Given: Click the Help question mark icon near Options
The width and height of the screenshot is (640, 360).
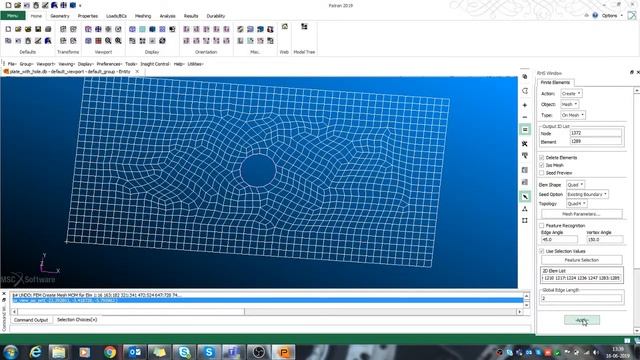Looking at the screenshot, I should click(x=595, y=16).
